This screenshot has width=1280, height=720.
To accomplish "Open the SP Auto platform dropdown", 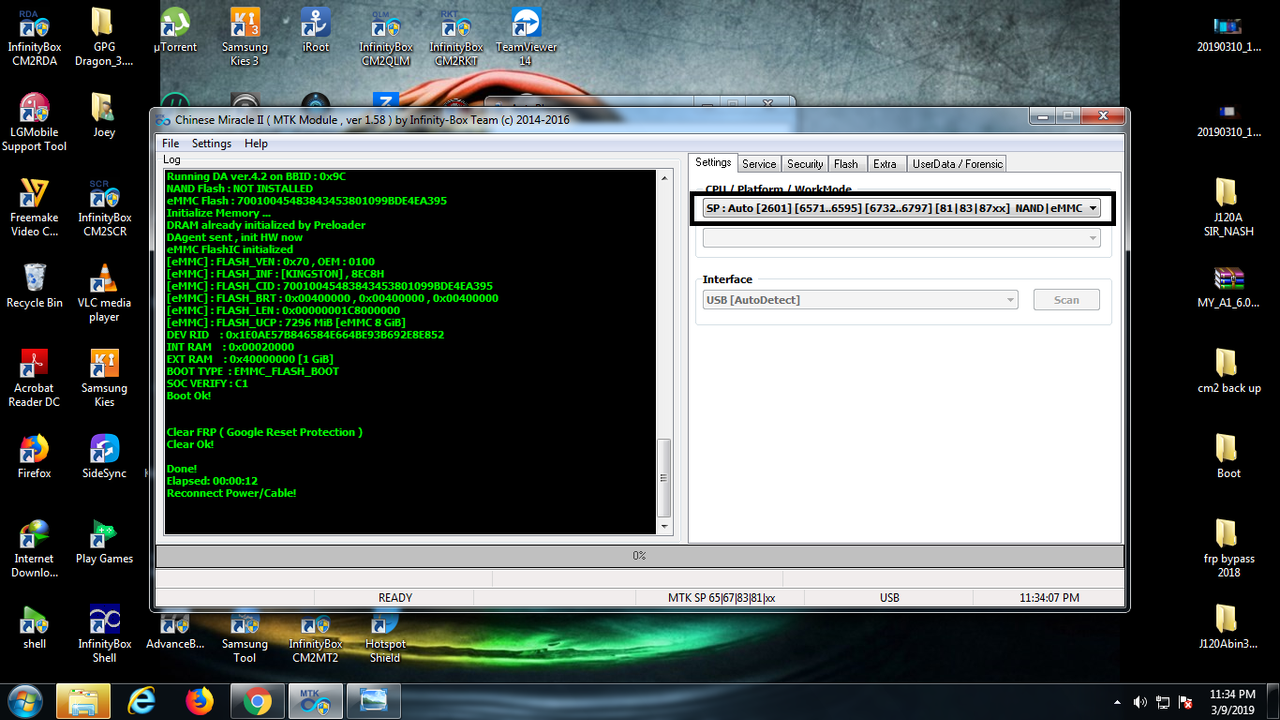I will [1093, 208].
